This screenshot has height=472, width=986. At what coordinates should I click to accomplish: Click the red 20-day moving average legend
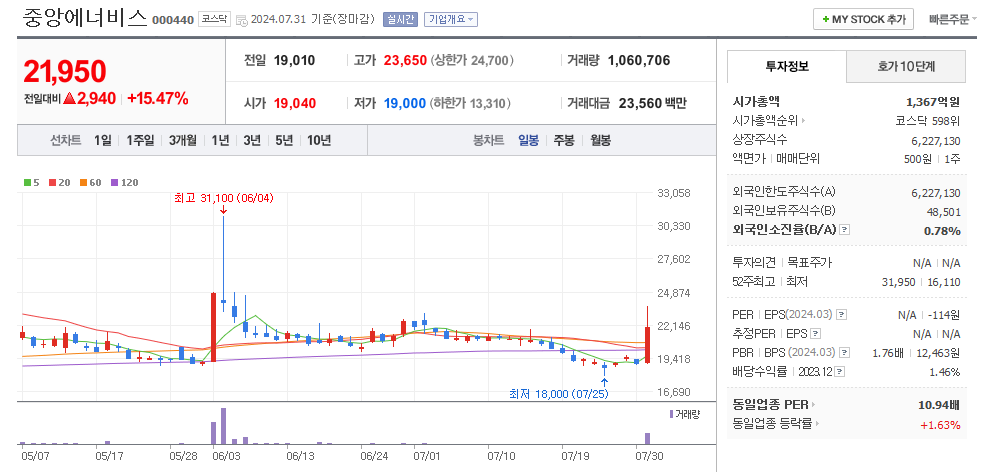pyautogui.click(x=58, y=182)
